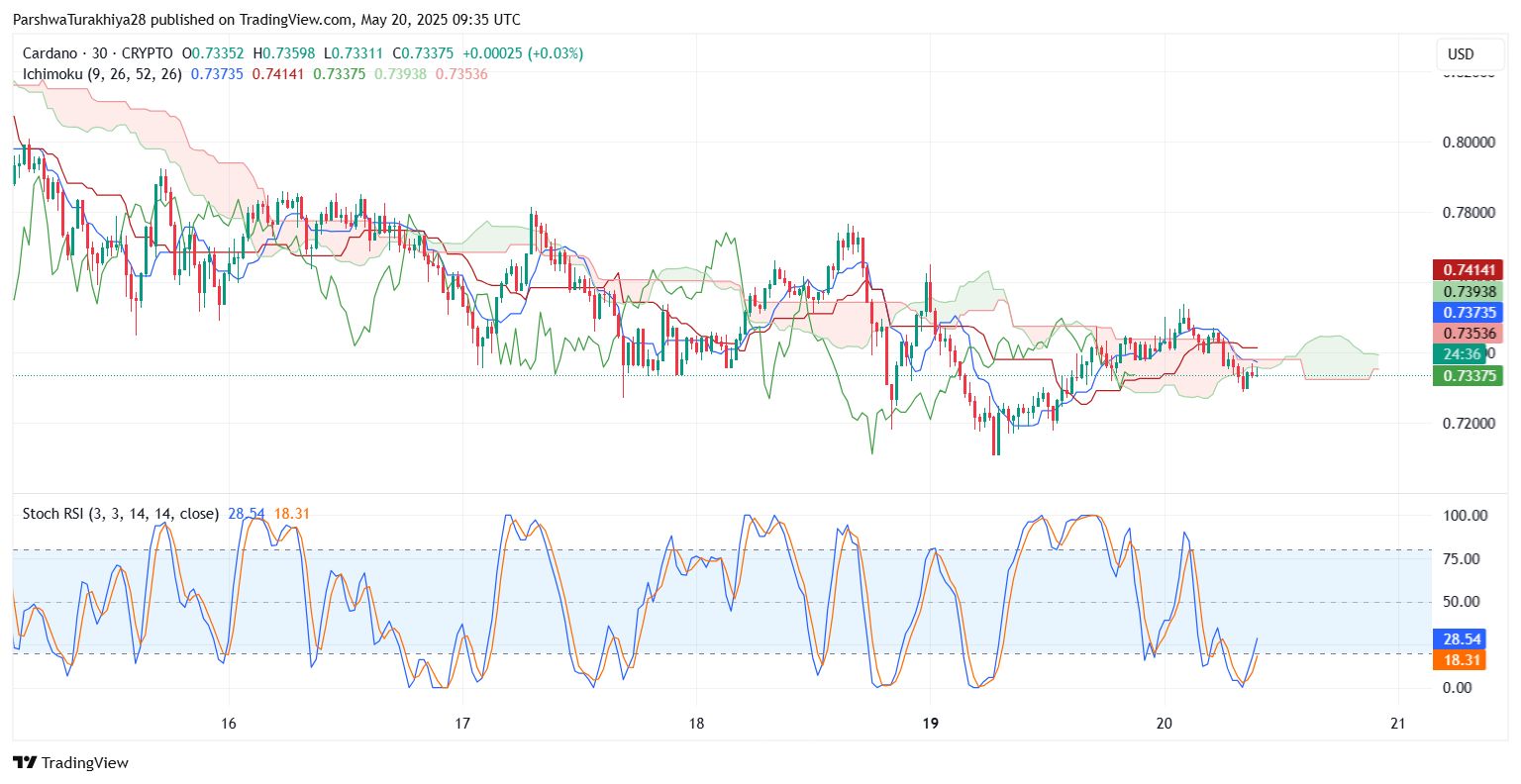Click the 0.80000 price scale tick
The image size is (1521, 784).
point(1469,143)
